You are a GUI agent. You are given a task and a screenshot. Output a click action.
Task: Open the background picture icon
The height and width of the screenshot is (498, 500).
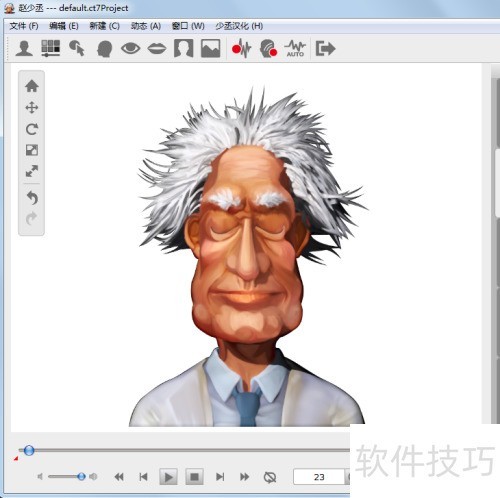click(x=210, y=49)
